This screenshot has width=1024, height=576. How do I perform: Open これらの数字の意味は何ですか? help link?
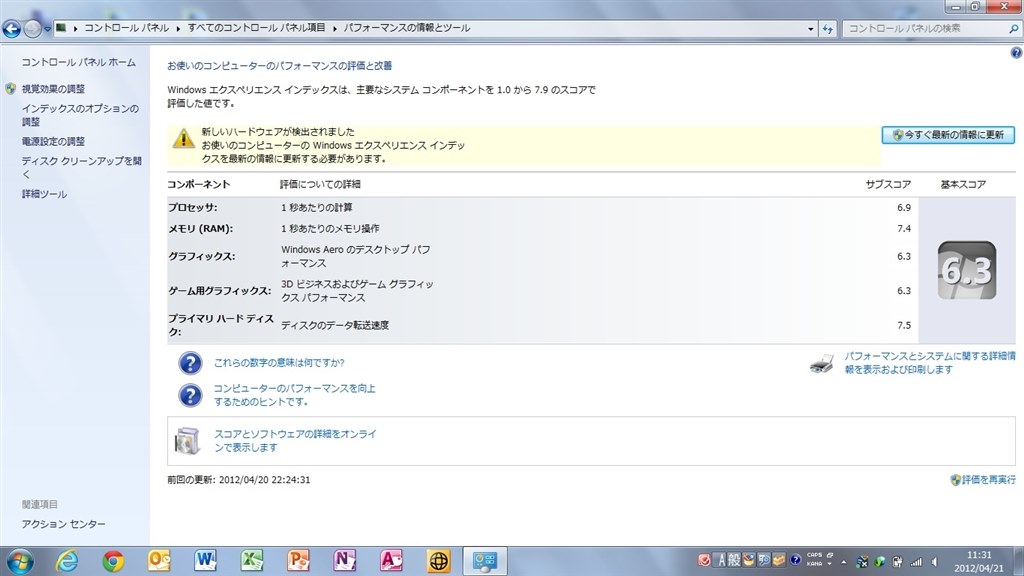coord(279,362)
